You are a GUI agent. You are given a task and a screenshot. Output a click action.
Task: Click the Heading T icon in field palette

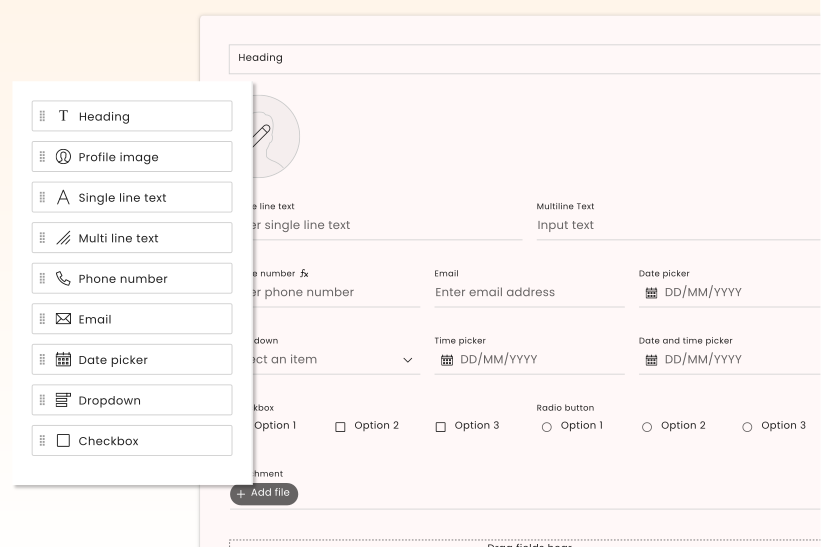tap(63, 116)
